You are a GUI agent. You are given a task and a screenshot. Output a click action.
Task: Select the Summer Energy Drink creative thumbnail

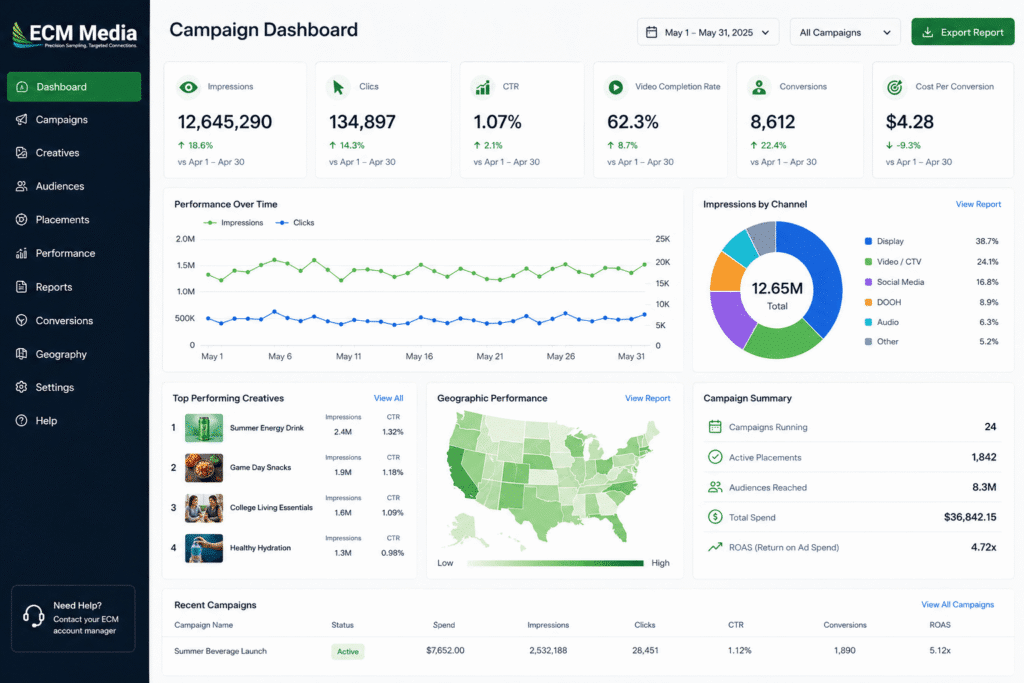pos(204,428)
